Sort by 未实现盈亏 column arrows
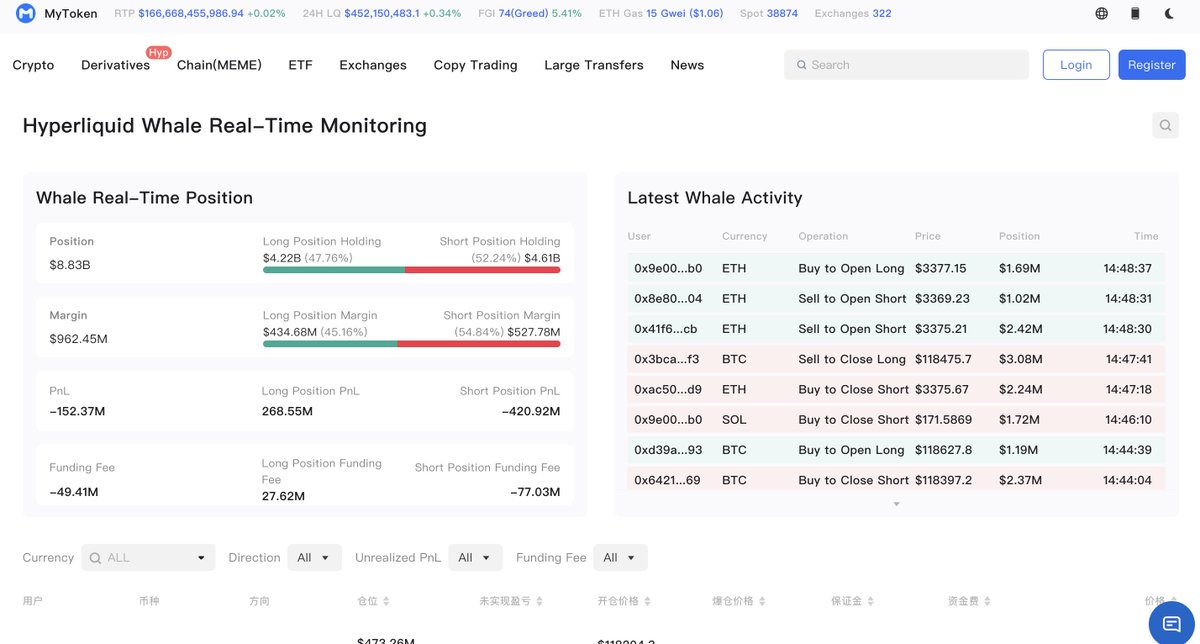This screenshot has height=644, width=1200. (540, 601)
